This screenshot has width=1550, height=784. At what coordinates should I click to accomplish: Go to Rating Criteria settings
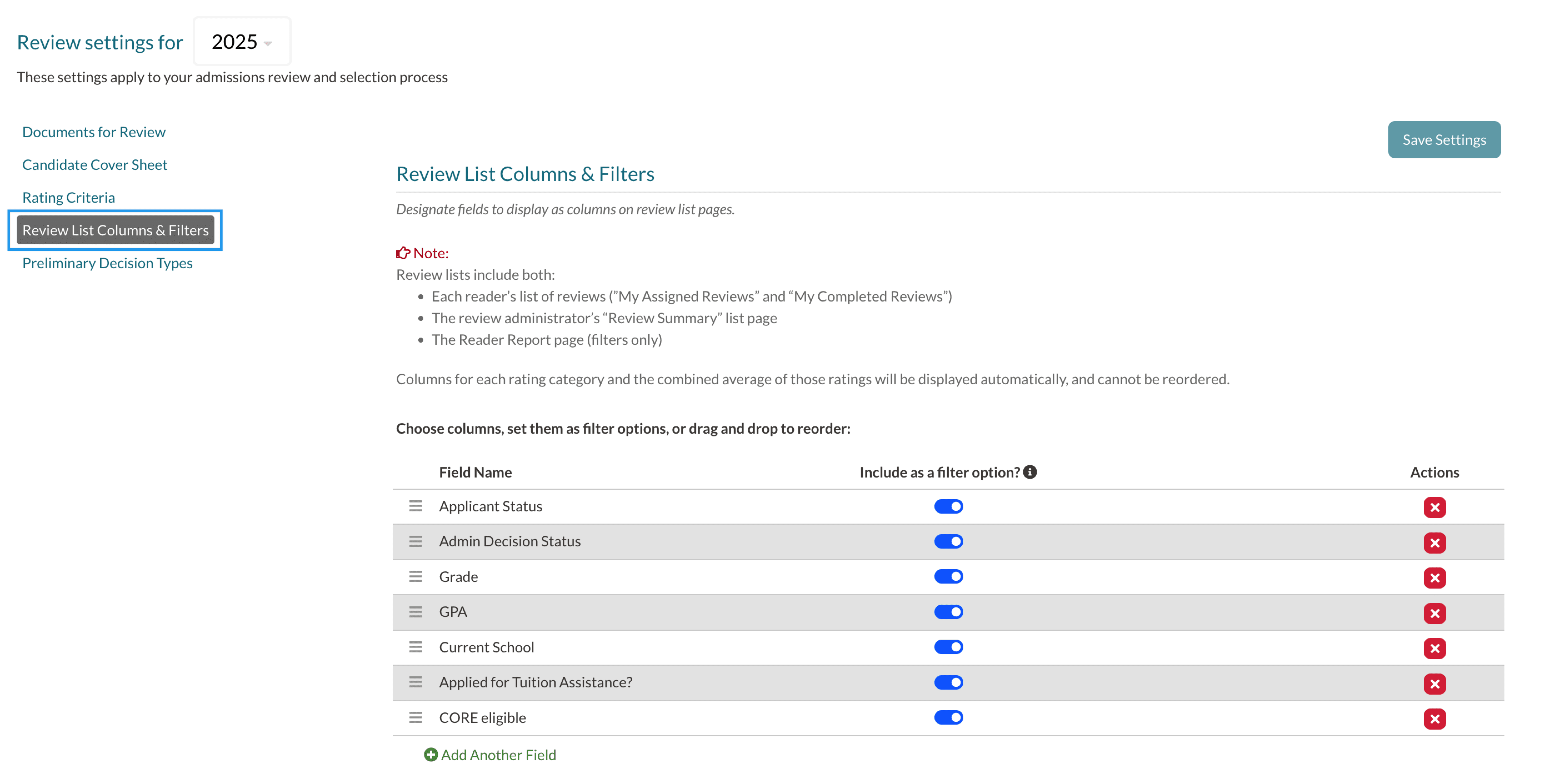coord(69,197)
